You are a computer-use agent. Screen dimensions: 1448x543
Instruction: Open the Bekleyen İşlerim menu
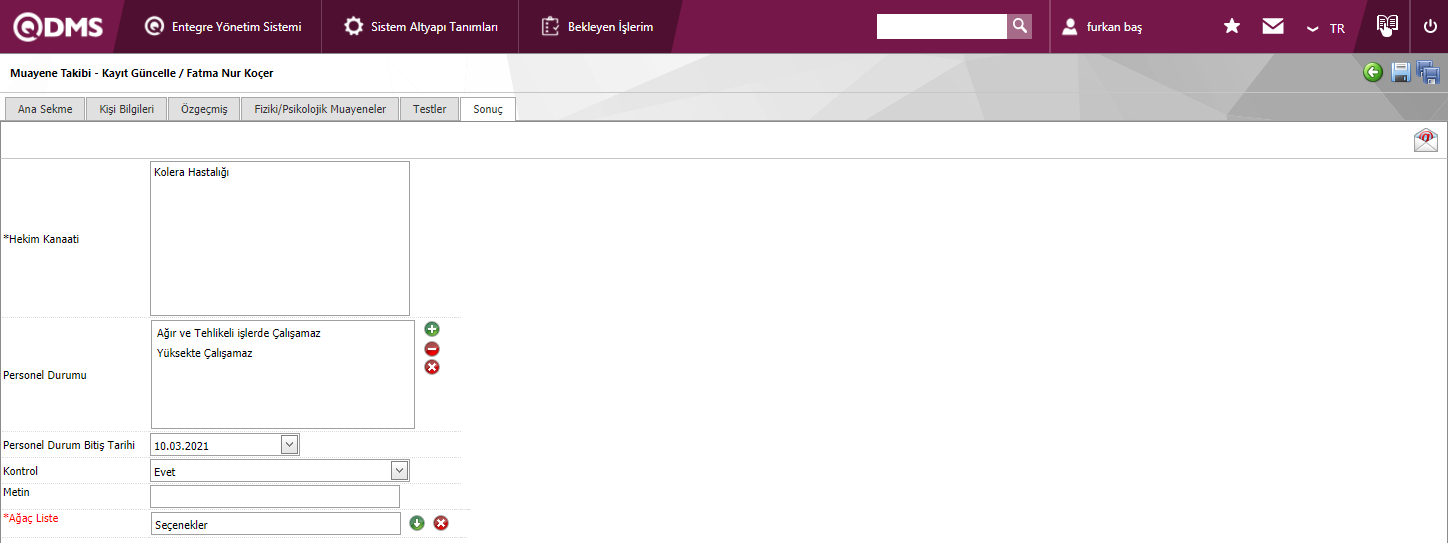tap(598, 27)
